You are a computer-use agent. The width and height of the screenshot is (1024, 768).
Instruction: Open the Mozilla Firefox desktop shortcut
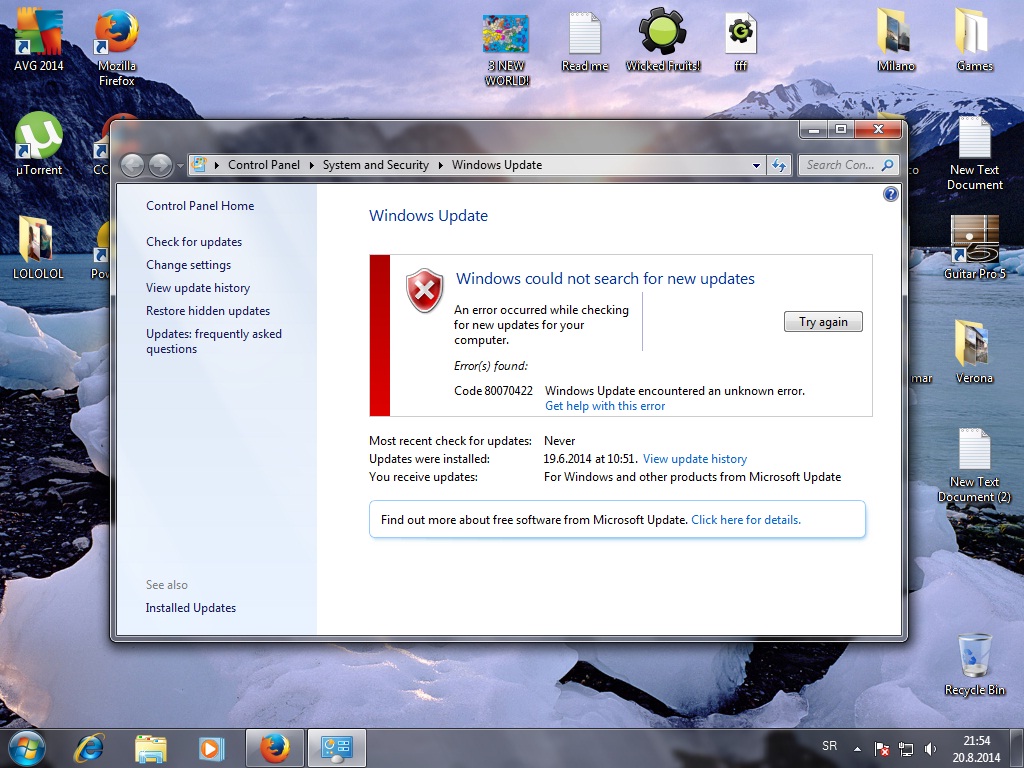(x=116, y=46)
